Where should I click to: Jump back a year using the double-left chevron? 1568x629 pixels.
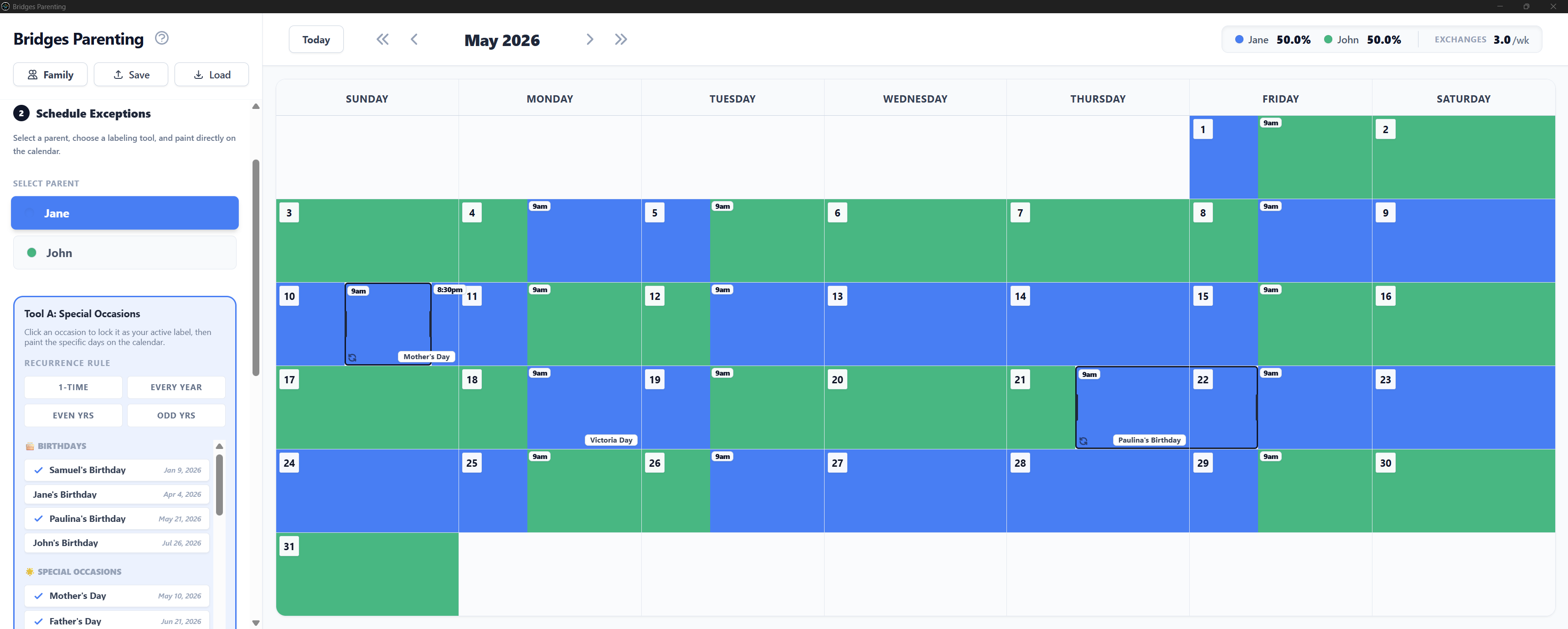[382, 39]
